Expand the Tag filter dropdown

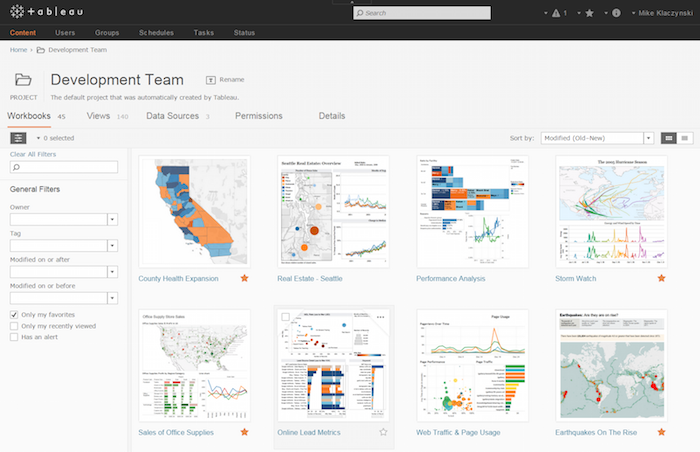click(x=113, y=245)
